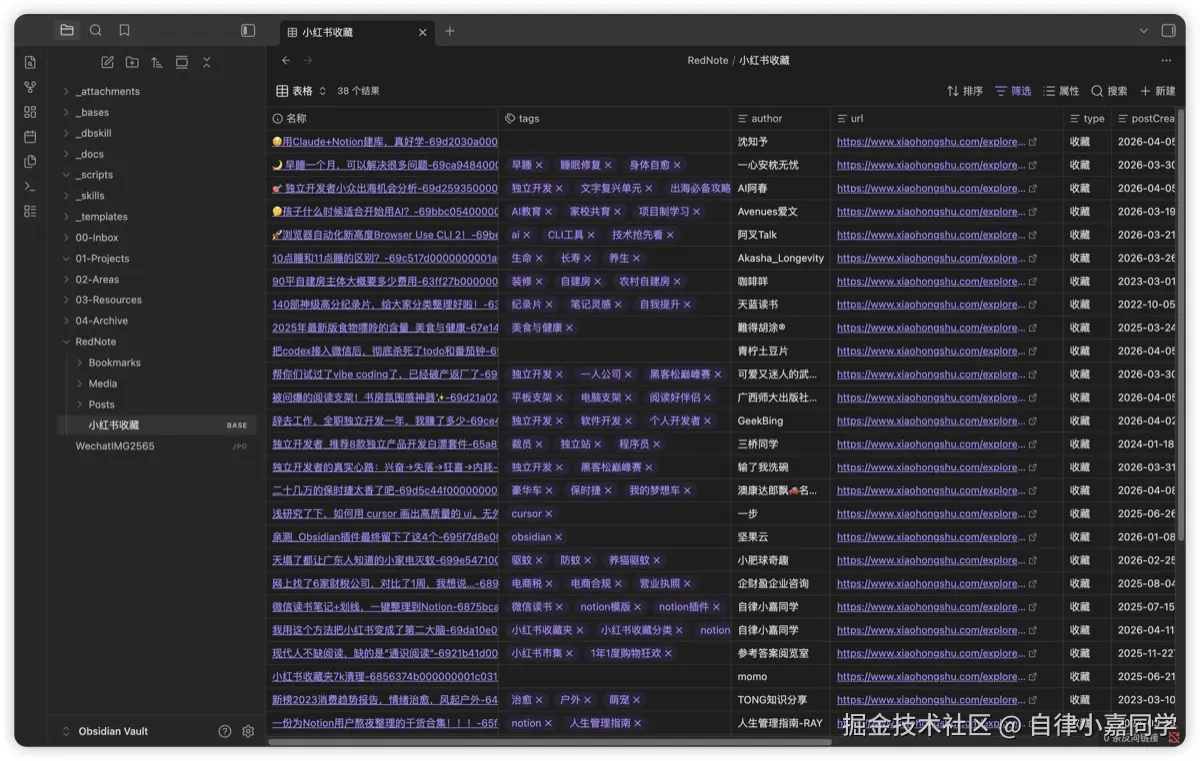Screen dimensions: 1200x761
Task: Open a new tab with plus icon
Action: point(450,31)
